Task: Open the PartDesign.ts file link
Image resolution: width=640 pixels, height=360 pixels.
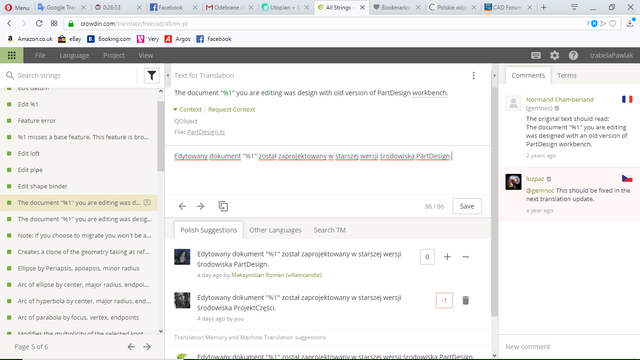Action: coord(206,132)
